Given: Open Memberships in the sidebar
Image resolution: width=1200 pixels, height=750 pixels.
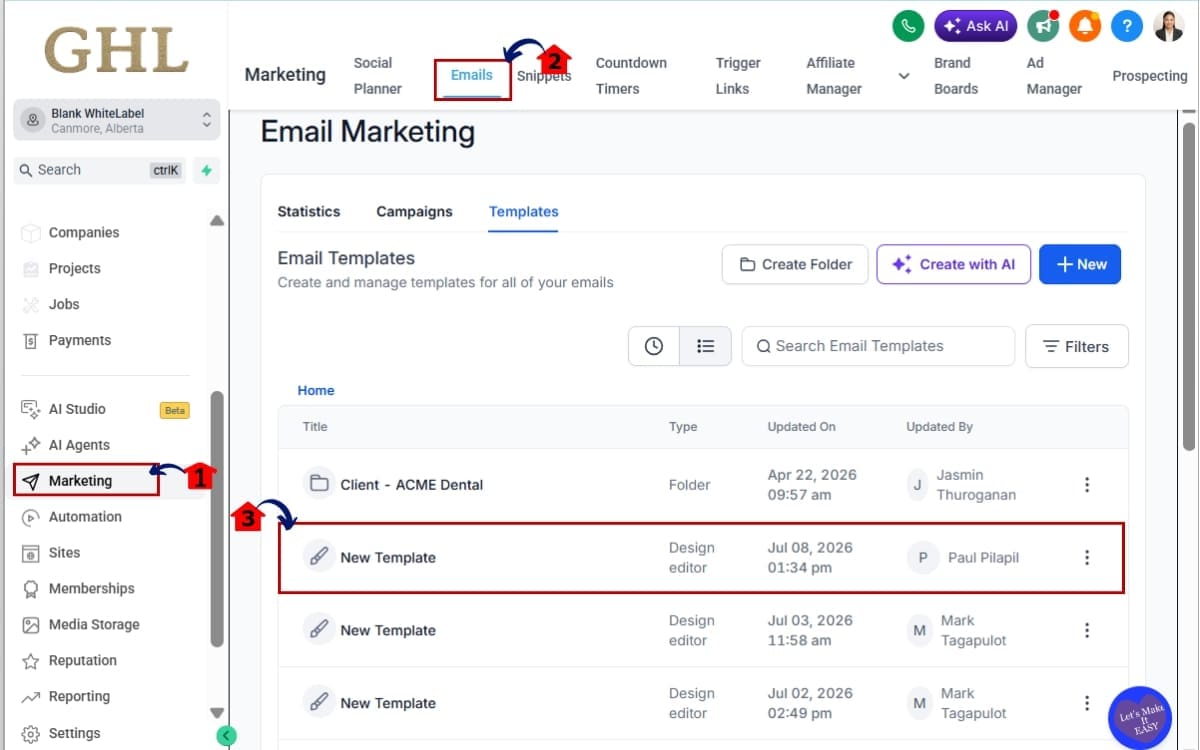Looking at the screenshot, I should pyautogui.click(x=91, y=589).
